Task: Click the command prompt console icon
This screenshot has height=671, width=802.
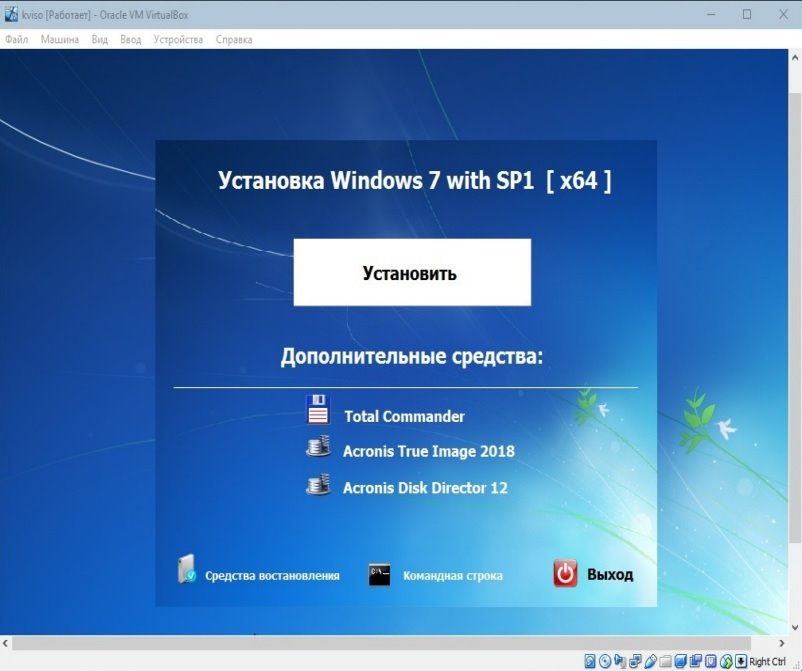Action: (380, 574)
